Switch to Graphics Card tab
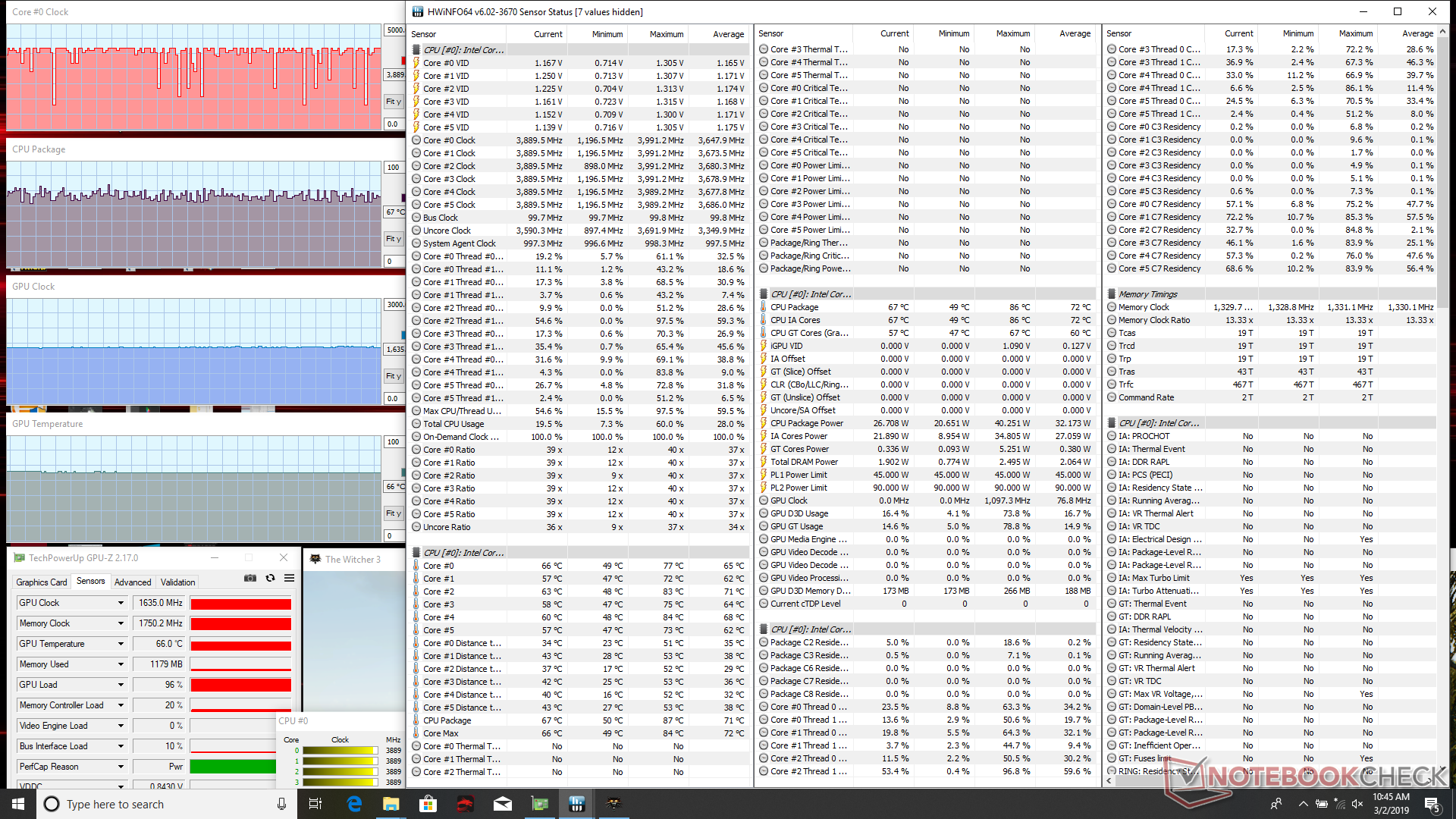1456x819 pixels. 42,582
